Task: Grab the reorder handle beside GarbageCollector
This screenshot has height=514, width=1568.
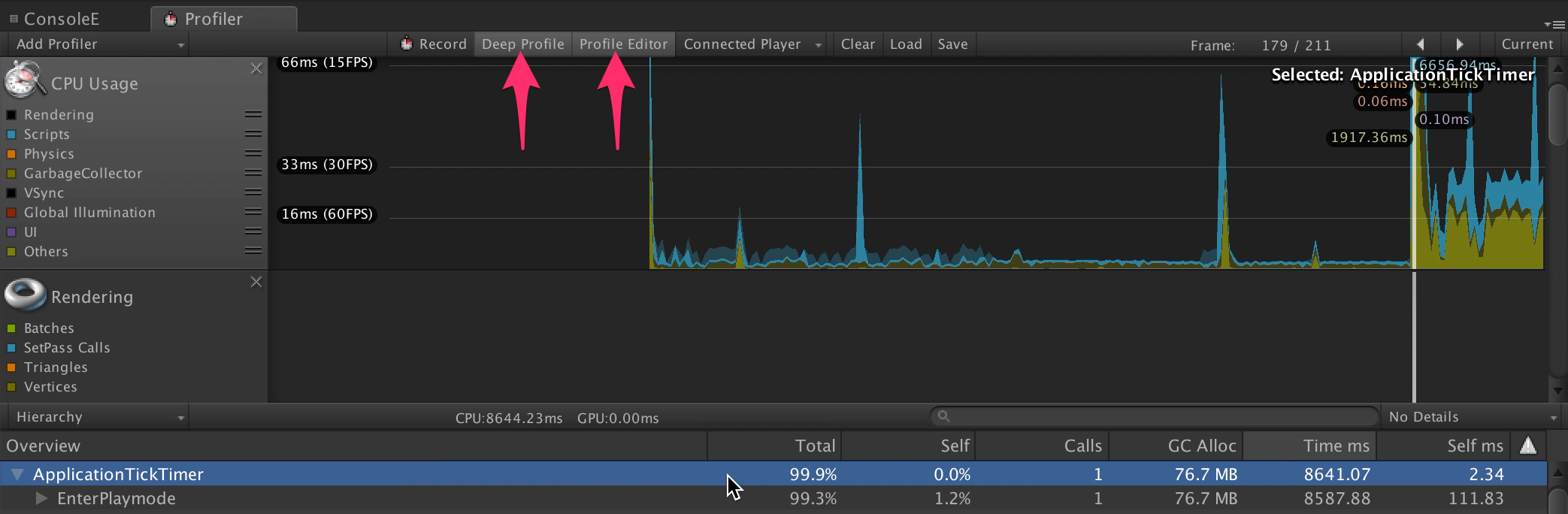Action: [x=253, y=174]
